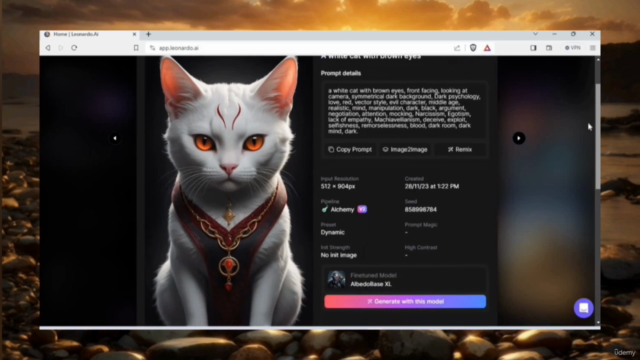Reload the Leonardo.Ai page
This screenshot has height=360, width=640.
coord(74,48)
